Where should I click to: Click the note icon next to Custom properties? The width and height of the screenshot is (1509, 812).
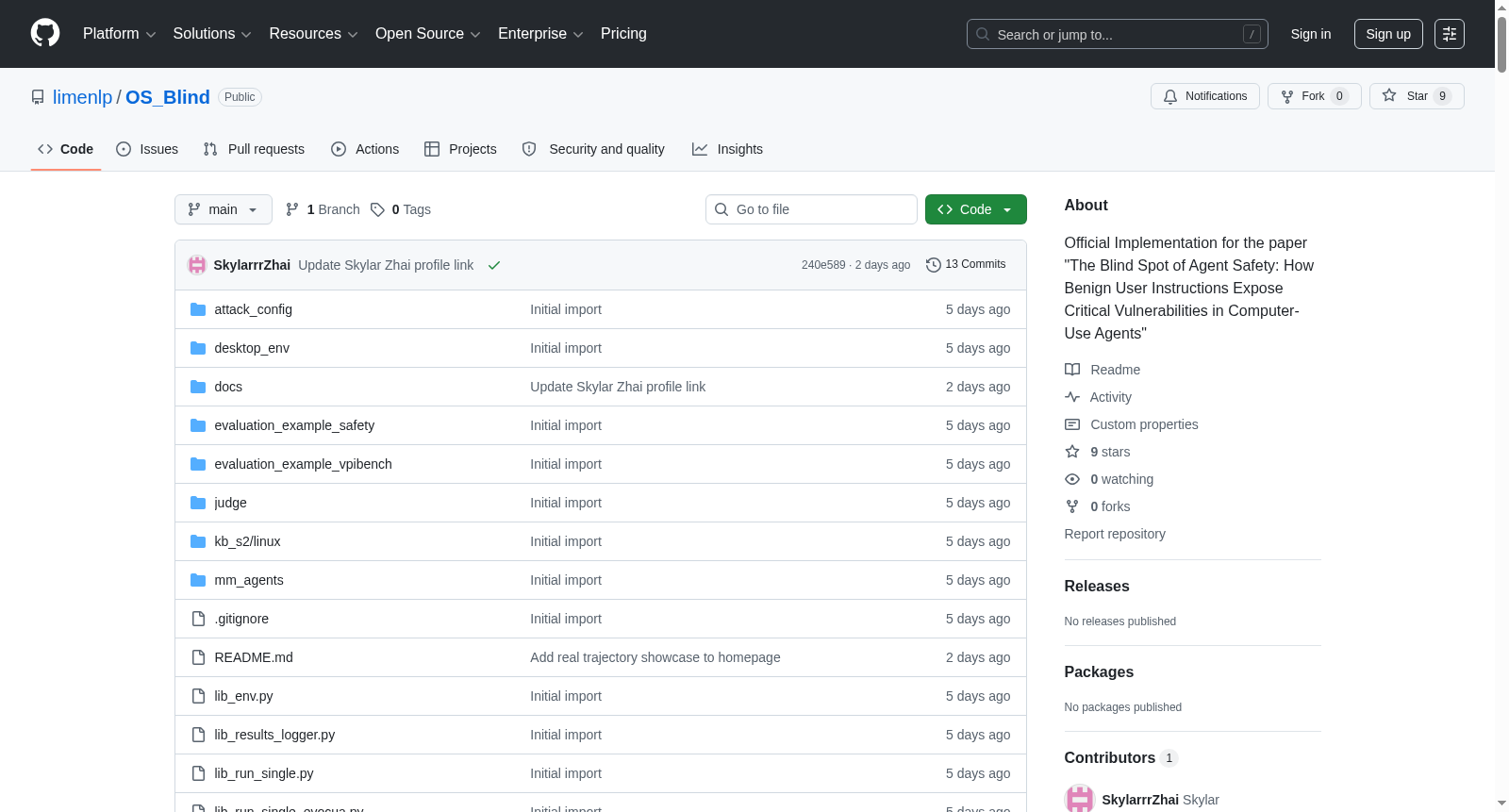pos(1072,424)
